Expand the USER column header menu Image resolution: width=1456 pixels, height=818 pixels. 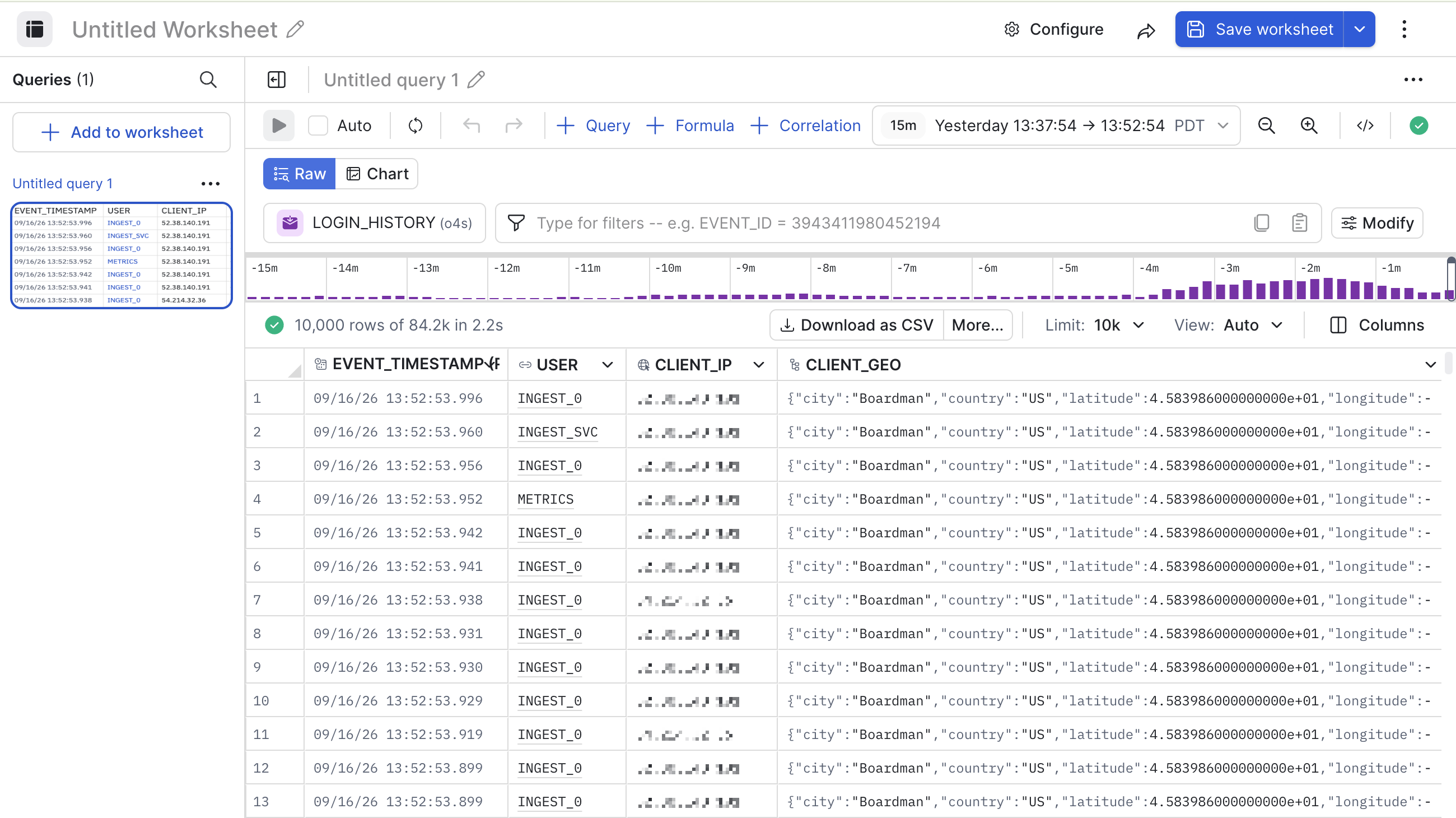[608, 365]
